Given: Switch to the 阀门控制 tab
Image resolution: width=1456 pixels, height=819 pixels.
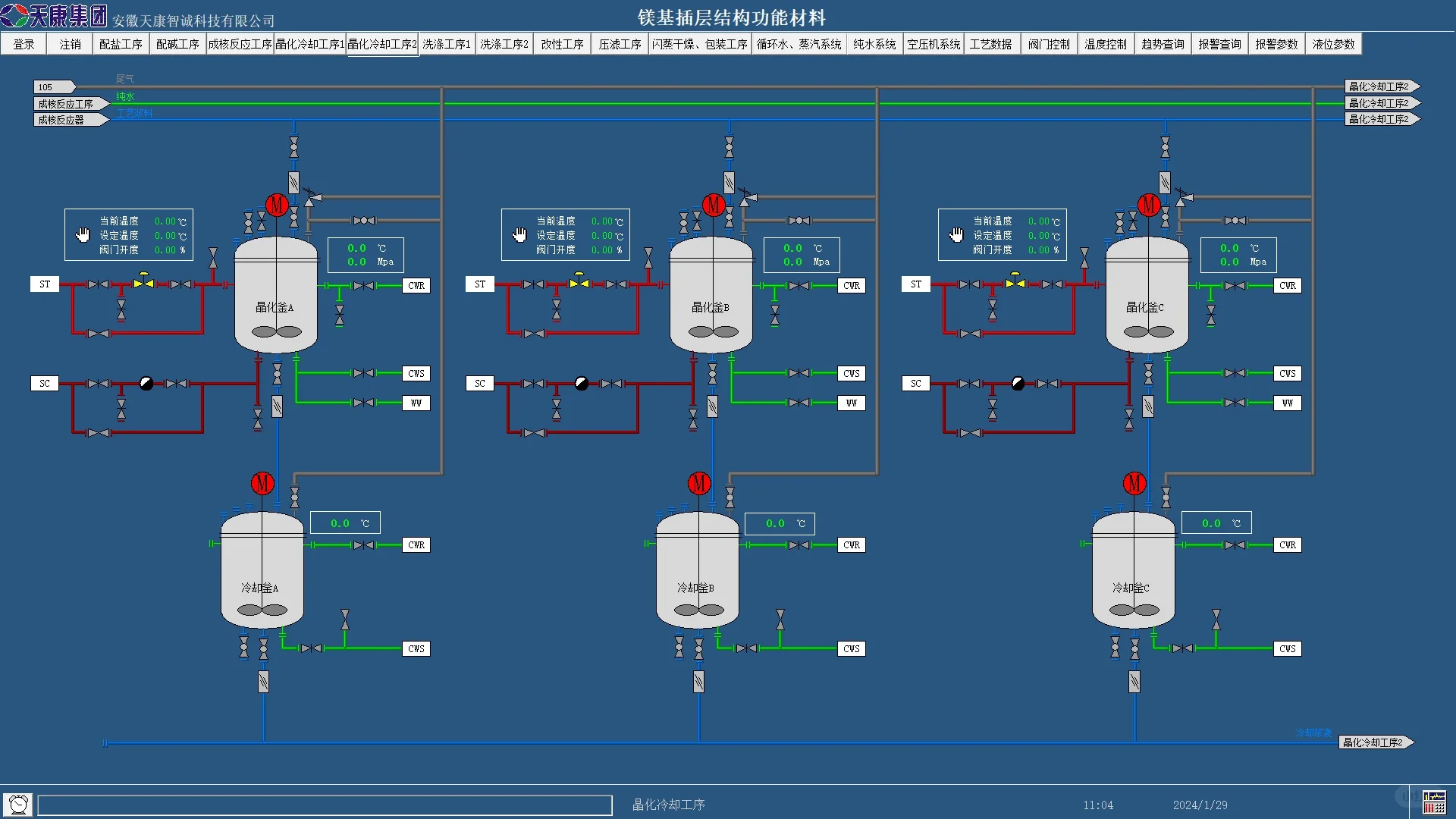Looking at the screenshot, I should pos(1049,44).
